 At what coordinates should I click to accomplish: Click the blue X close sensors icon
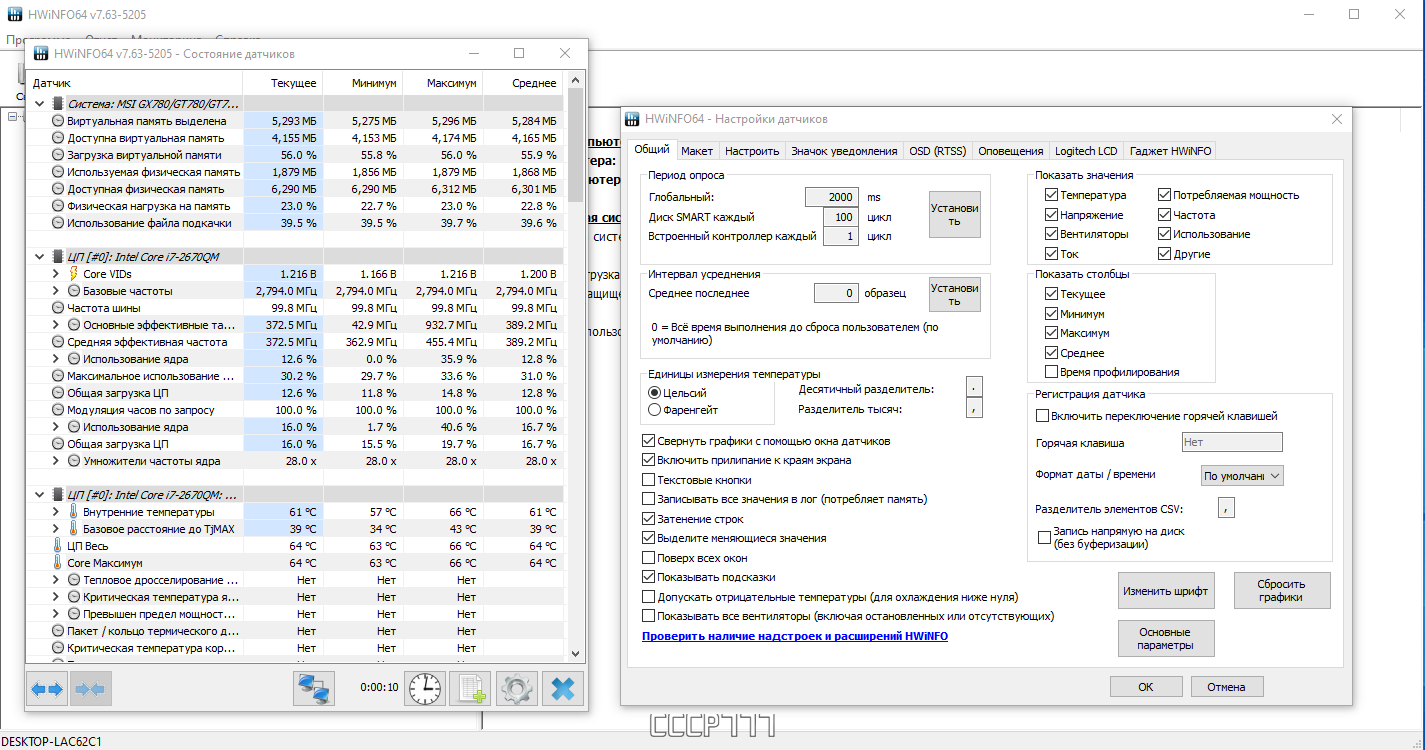coord(562,688)
